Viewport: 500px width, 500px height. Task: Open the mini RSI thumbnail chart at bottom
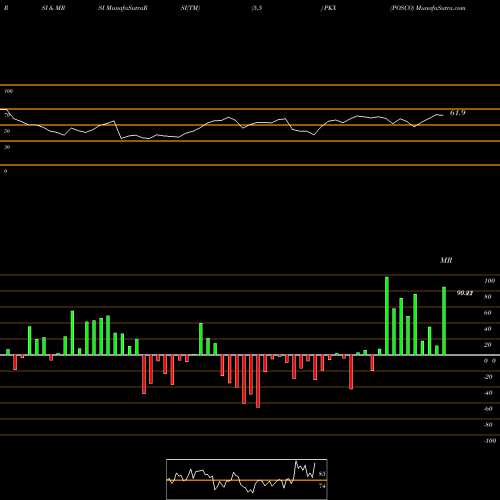click(247, 479)
